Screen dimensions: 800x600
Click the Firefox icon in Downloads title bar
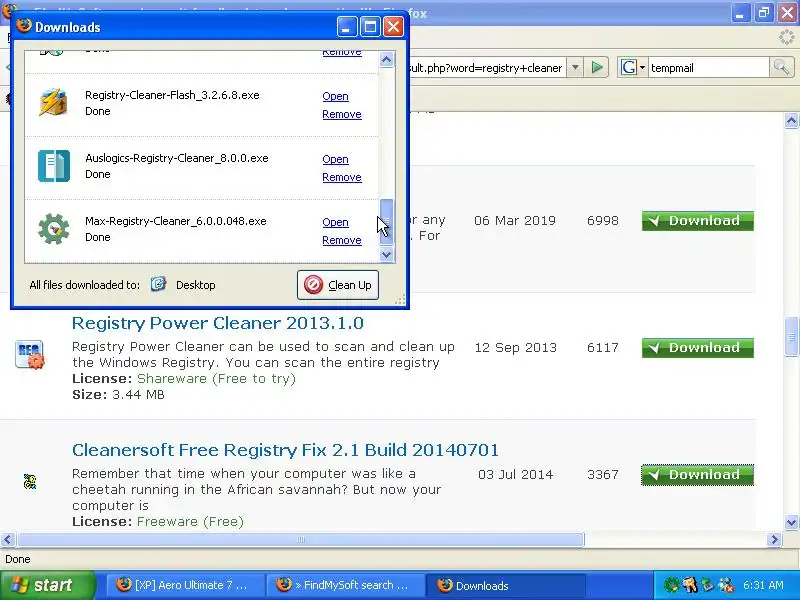(23, 26)
